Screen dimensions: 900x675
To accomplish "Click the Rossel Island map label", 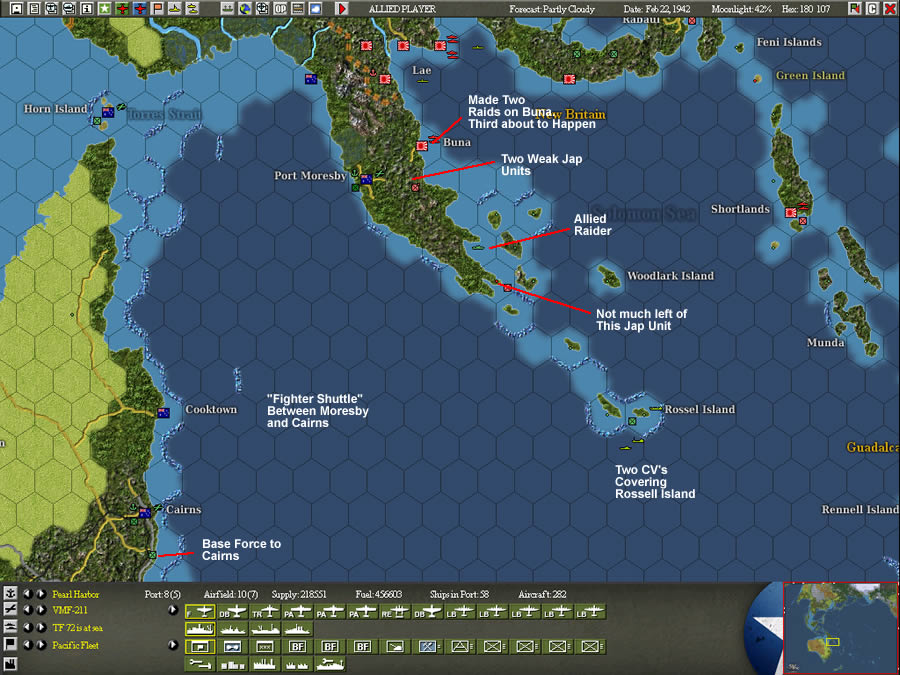I will pyautogui.click(x=700, y=409).
